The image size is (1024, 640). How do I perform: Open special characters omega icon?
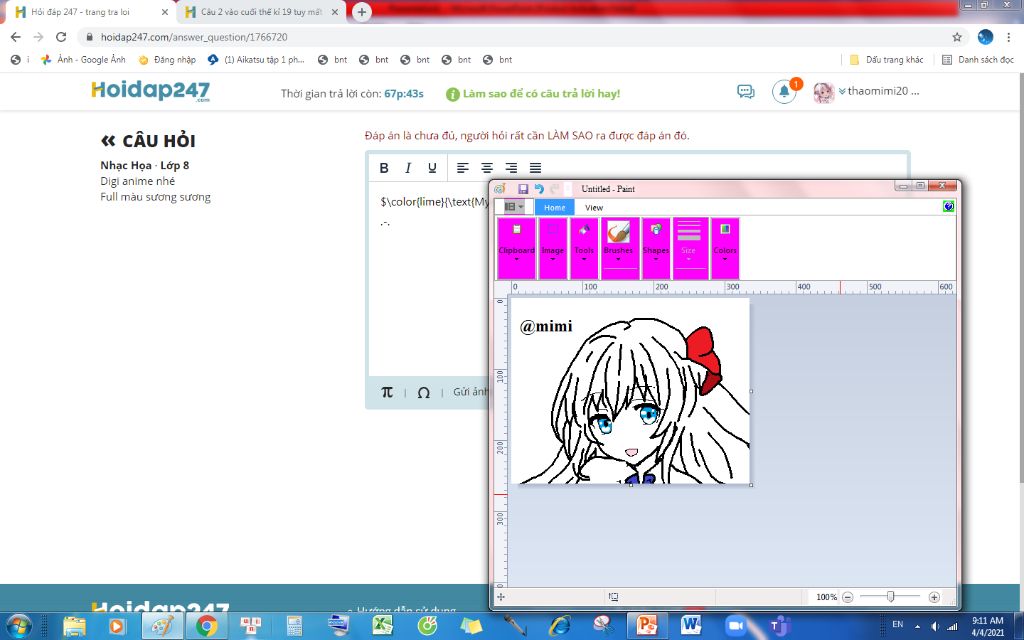[x=423, y=392]
